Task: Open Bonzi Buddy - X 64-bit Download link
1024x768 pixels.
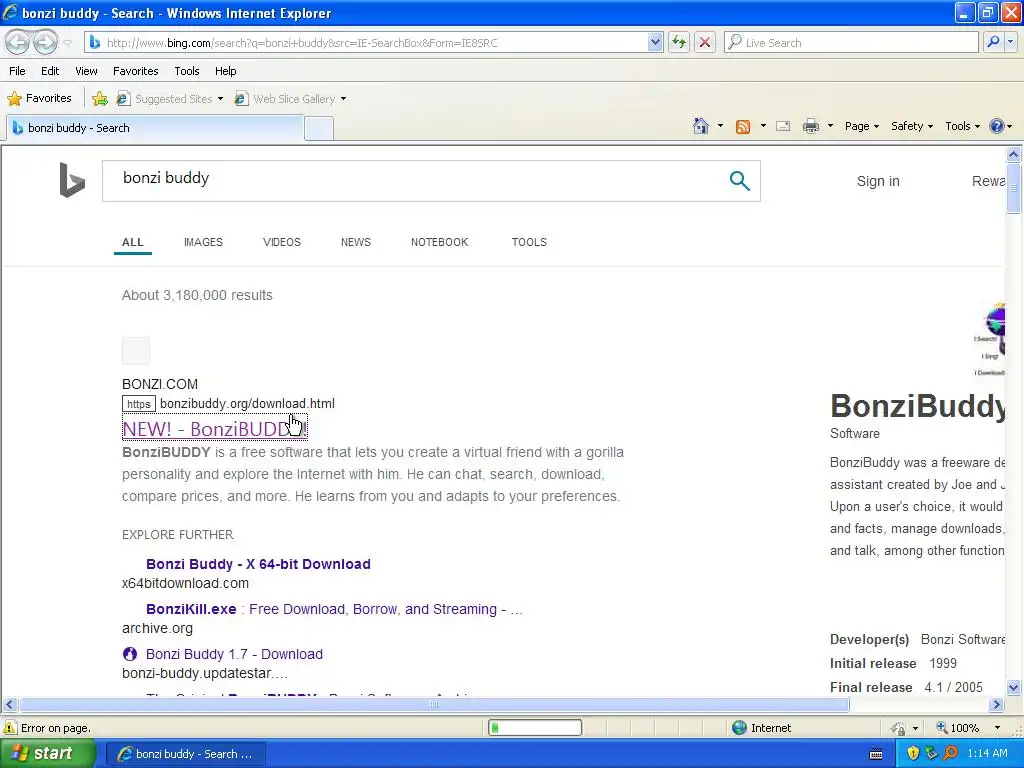Action: click(258, 564)
